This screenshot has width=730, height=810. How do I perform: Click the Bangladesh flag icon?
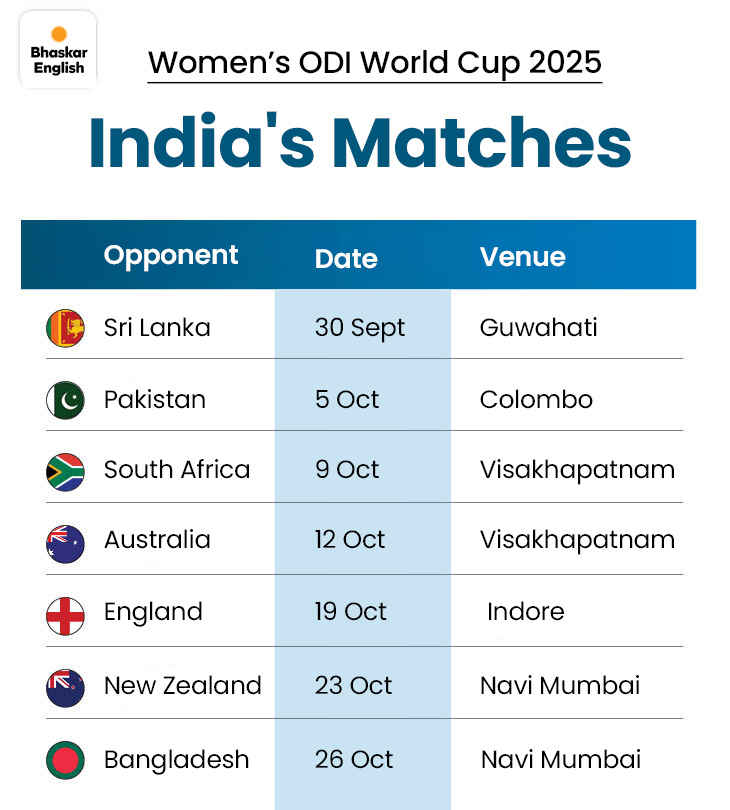pos(65,760)
